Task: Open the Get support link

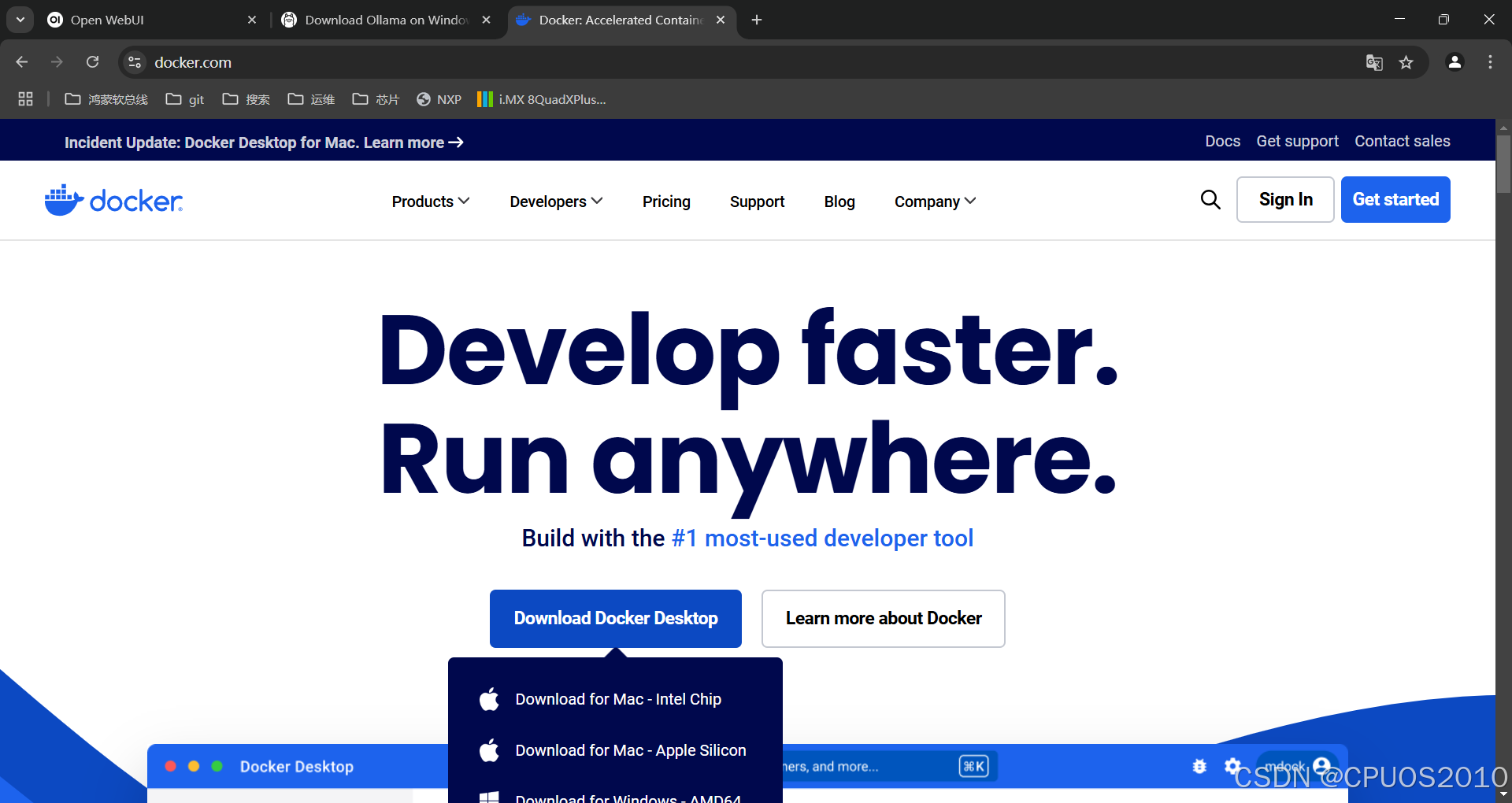Action: click(1297, 141)
